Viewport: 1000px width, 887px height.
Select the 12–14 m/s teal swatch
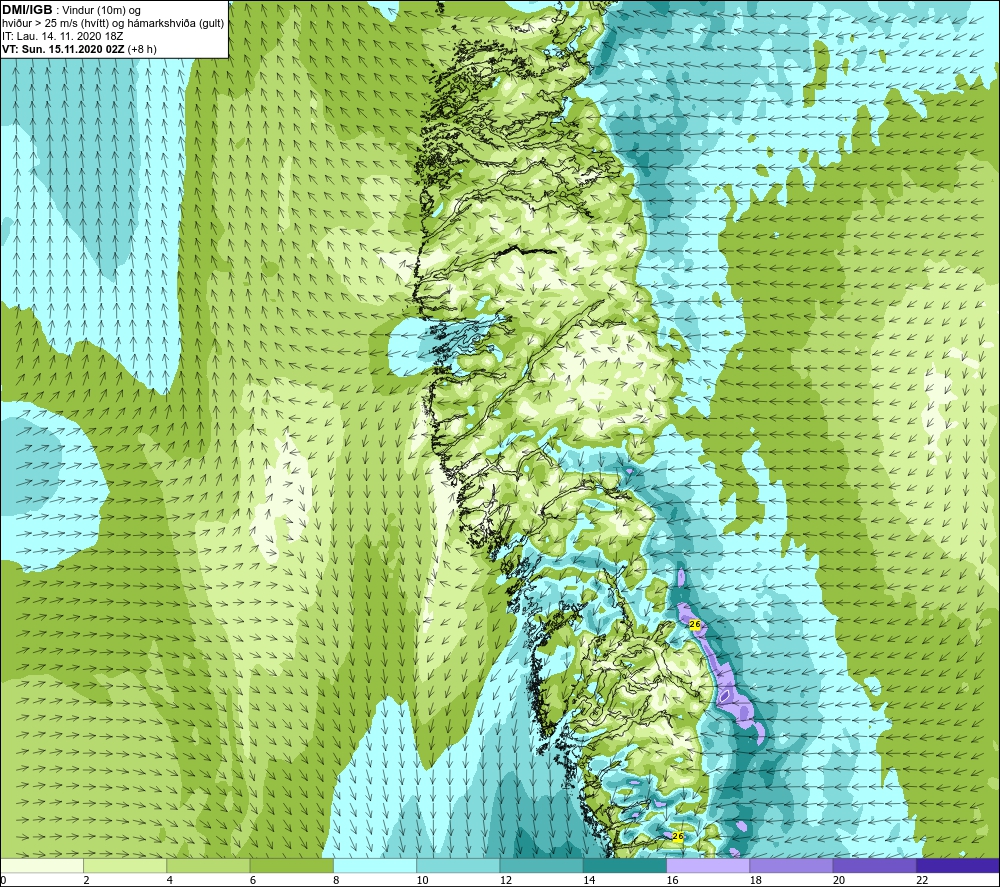(541, 866)
